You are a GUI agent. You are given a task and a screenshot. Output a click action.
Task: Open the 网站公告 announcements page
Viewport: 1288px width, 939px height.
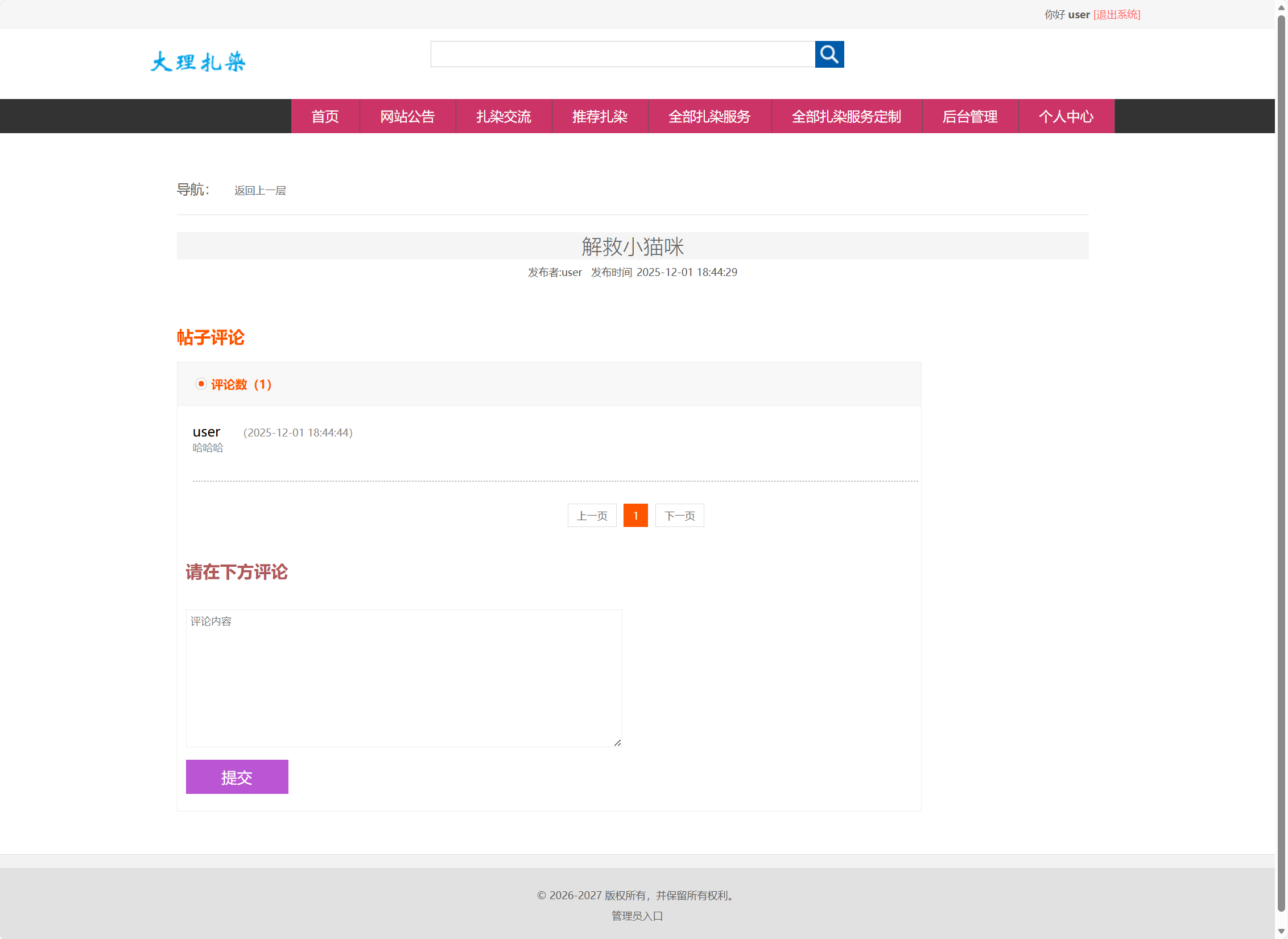click(x=407, y=116)
